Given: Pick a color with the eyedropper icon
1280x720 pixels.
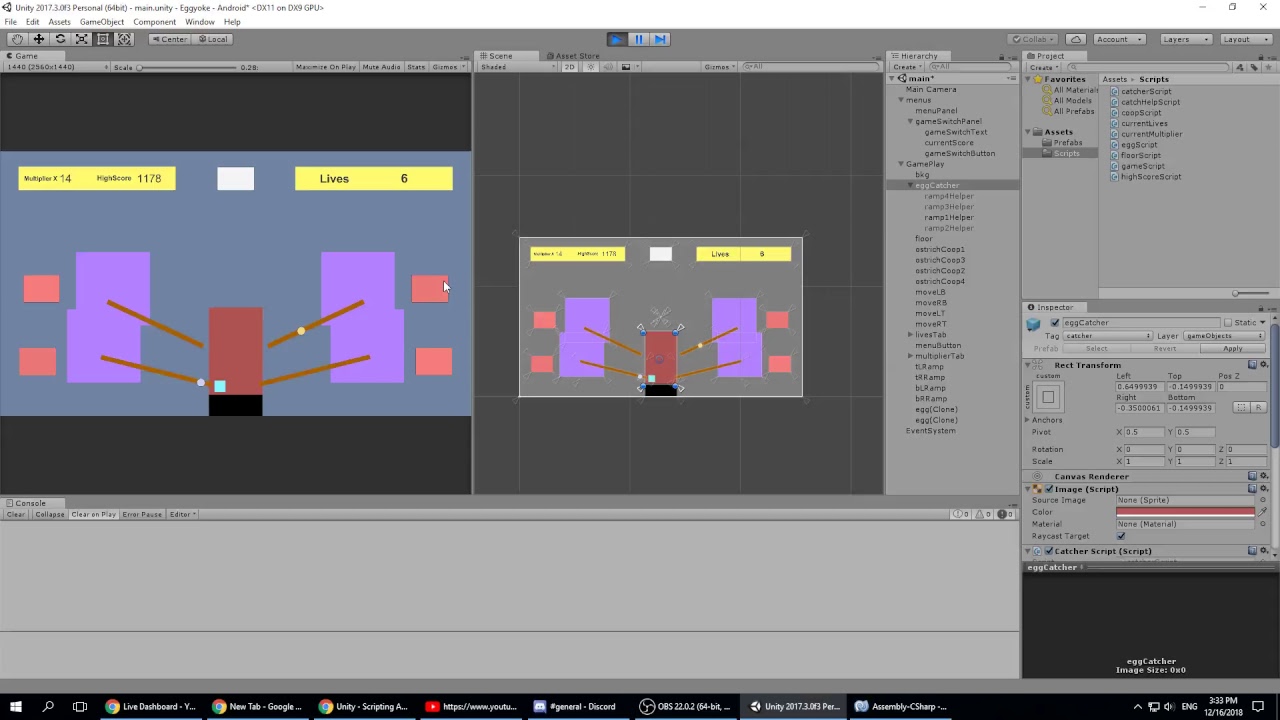Looking at the screenshot, I should click(1263, 512).
